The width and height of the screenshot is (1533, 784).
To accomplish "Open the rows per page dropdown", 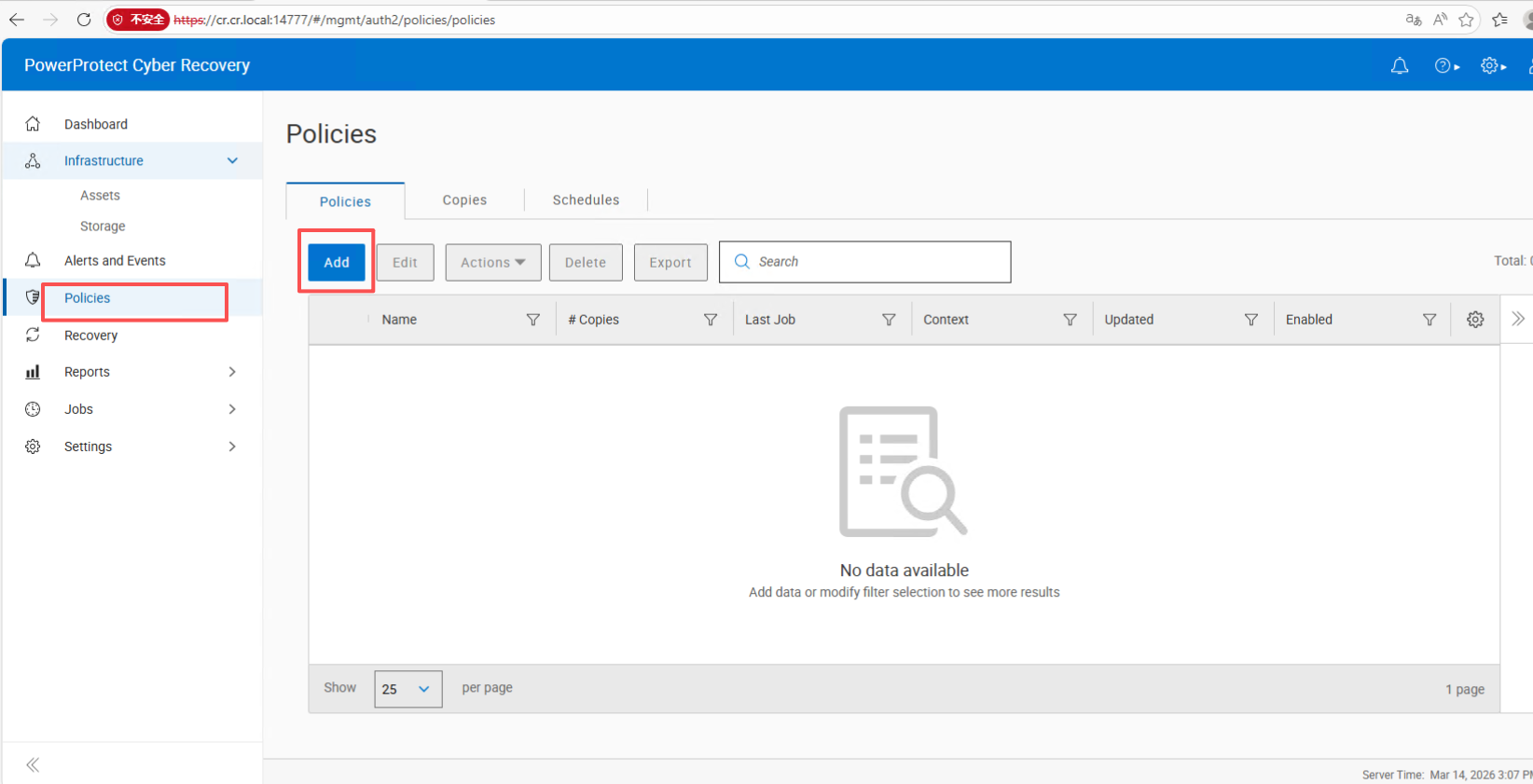I will coord(408,689).
